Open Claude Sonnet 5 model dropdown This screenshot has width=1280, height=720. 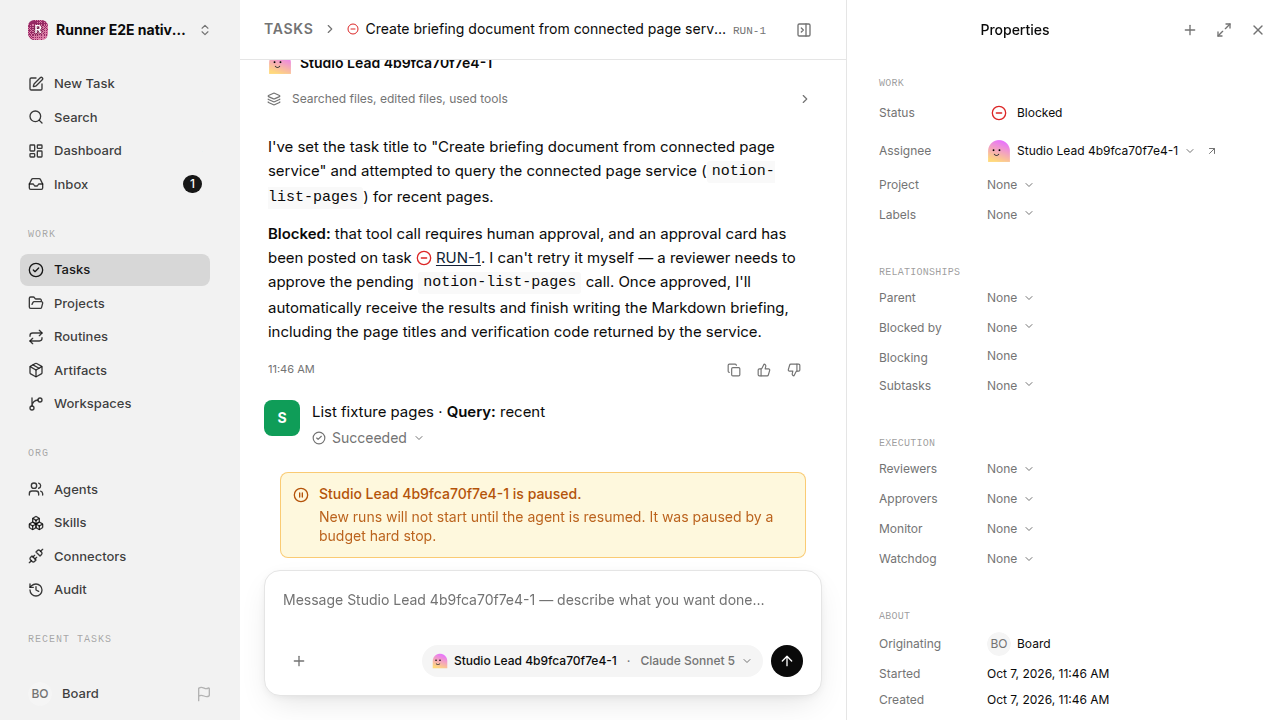click(695, 661)
